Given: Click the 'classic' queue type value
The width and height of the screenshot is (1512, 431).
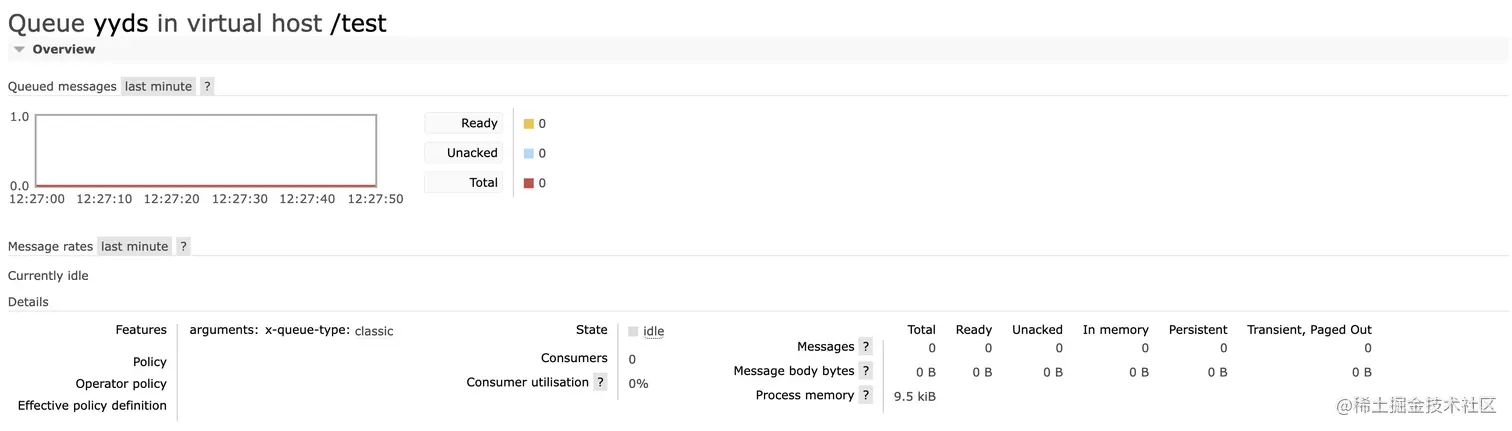Looking at the screenshot, I should 374,331.
